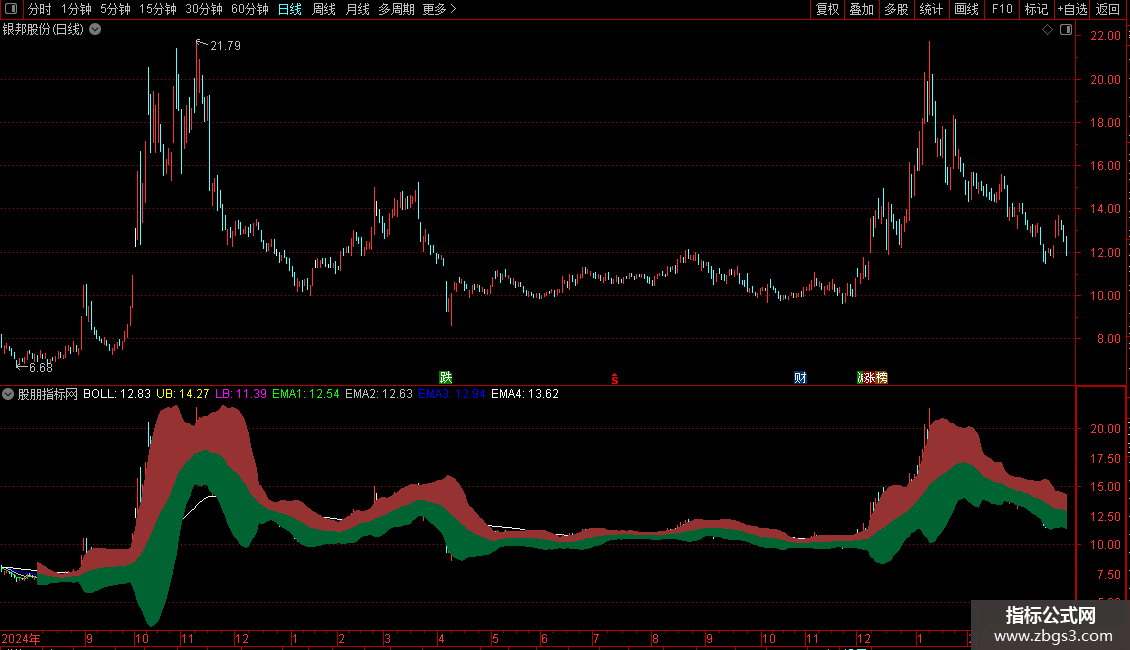This screenshot has height=650, width=1130.
Task: Click the green 跌 event marker
Action: coord(445,378)
